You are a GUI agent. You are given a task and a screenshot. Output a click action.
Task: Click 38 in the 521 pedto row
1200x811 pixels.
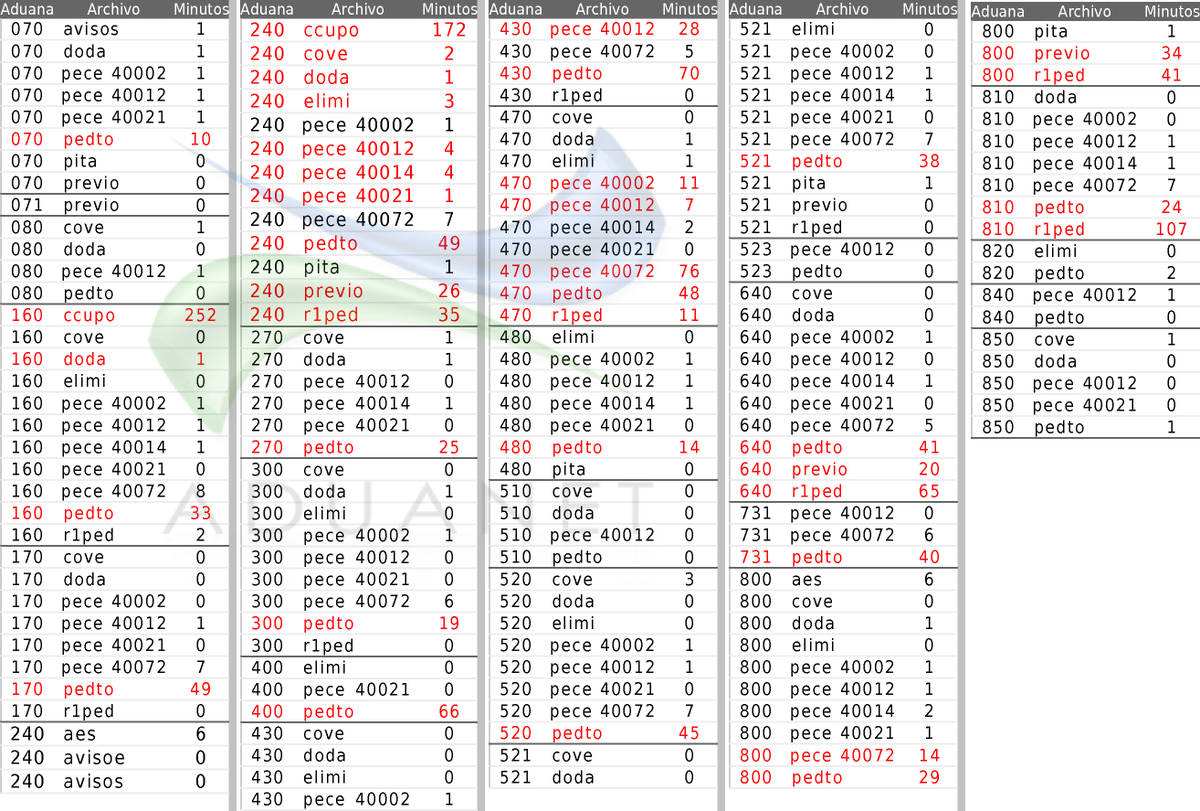click(x=929, y=162)
